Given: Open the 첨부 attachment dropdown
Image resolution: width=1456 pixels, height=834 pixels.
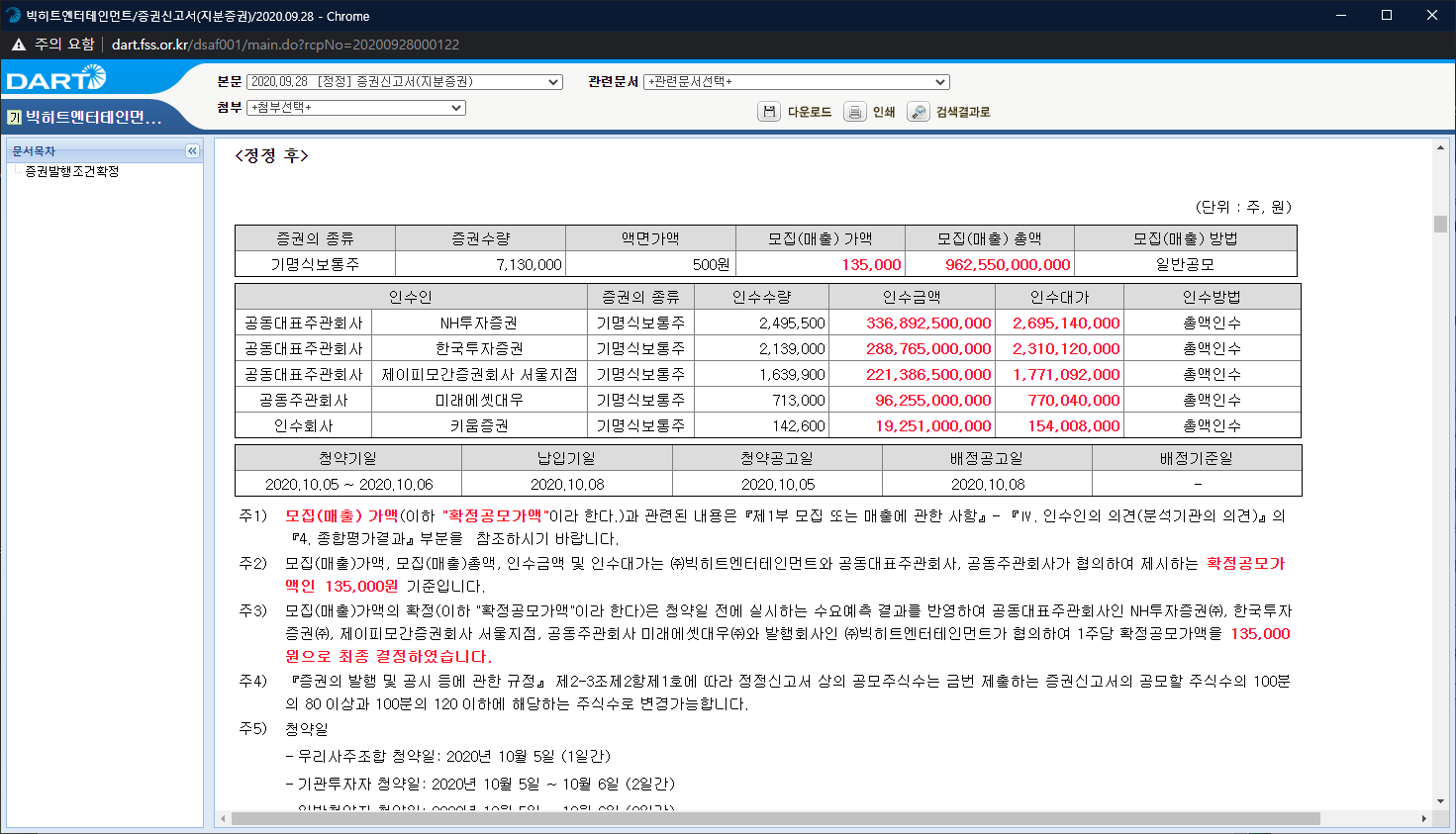Looking at the screenshot, I should [x=356, y=108].
